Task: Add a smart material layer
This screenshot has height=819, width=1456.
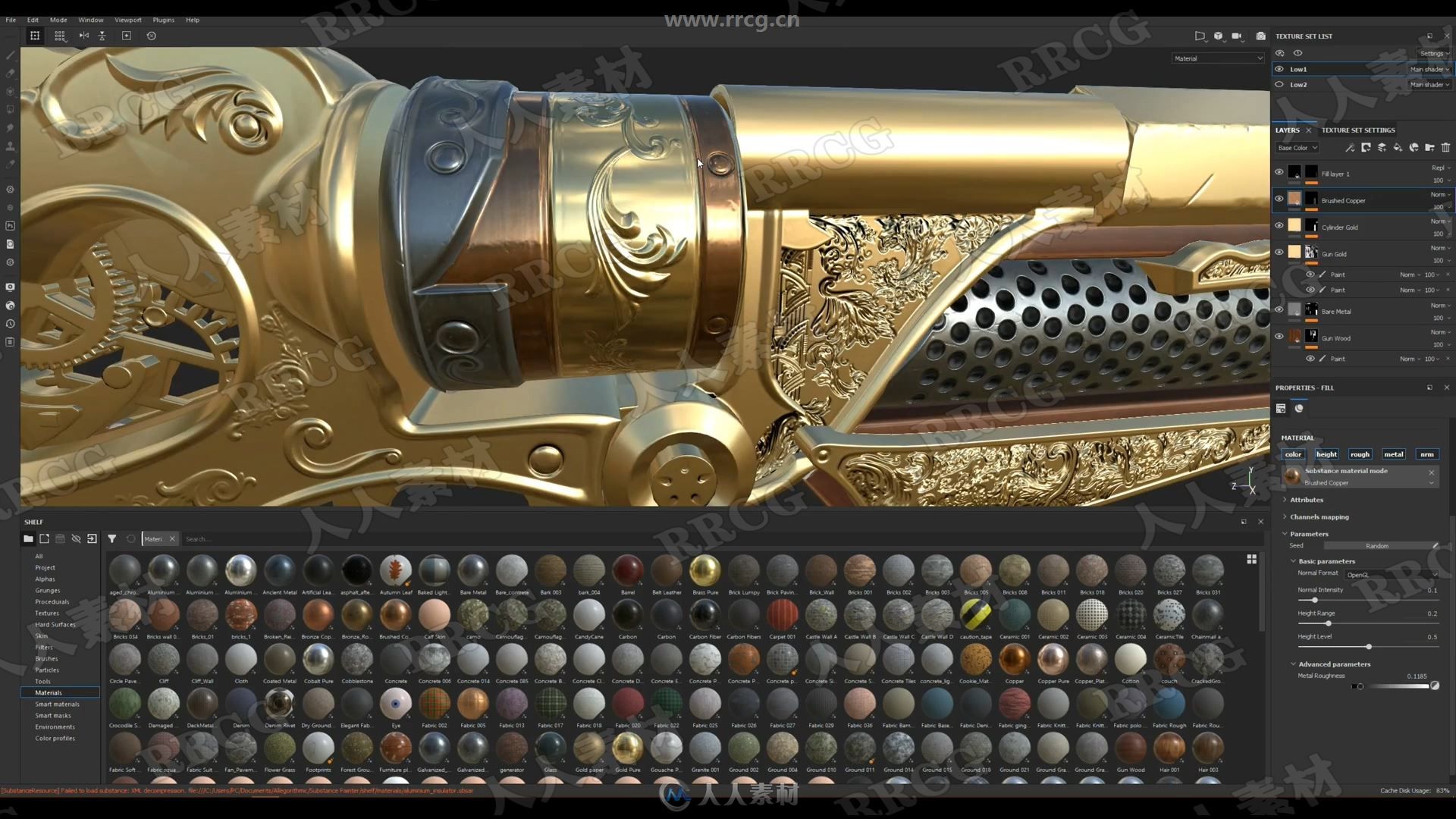Action: (1414, 148)
